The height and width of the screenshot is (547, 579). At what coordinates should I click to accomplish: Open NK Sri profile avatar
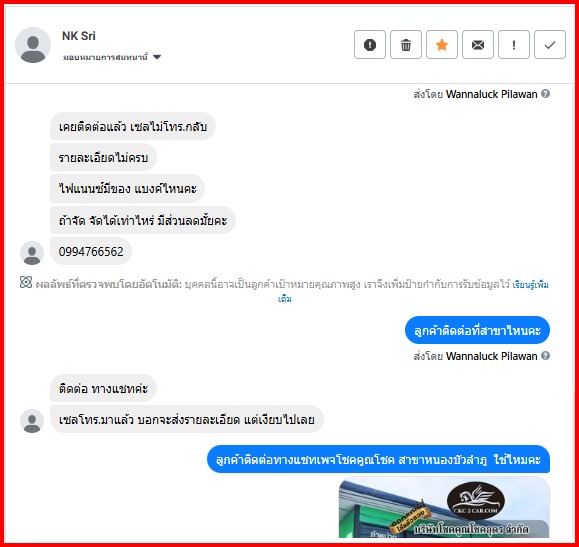(x=33, y=45)
